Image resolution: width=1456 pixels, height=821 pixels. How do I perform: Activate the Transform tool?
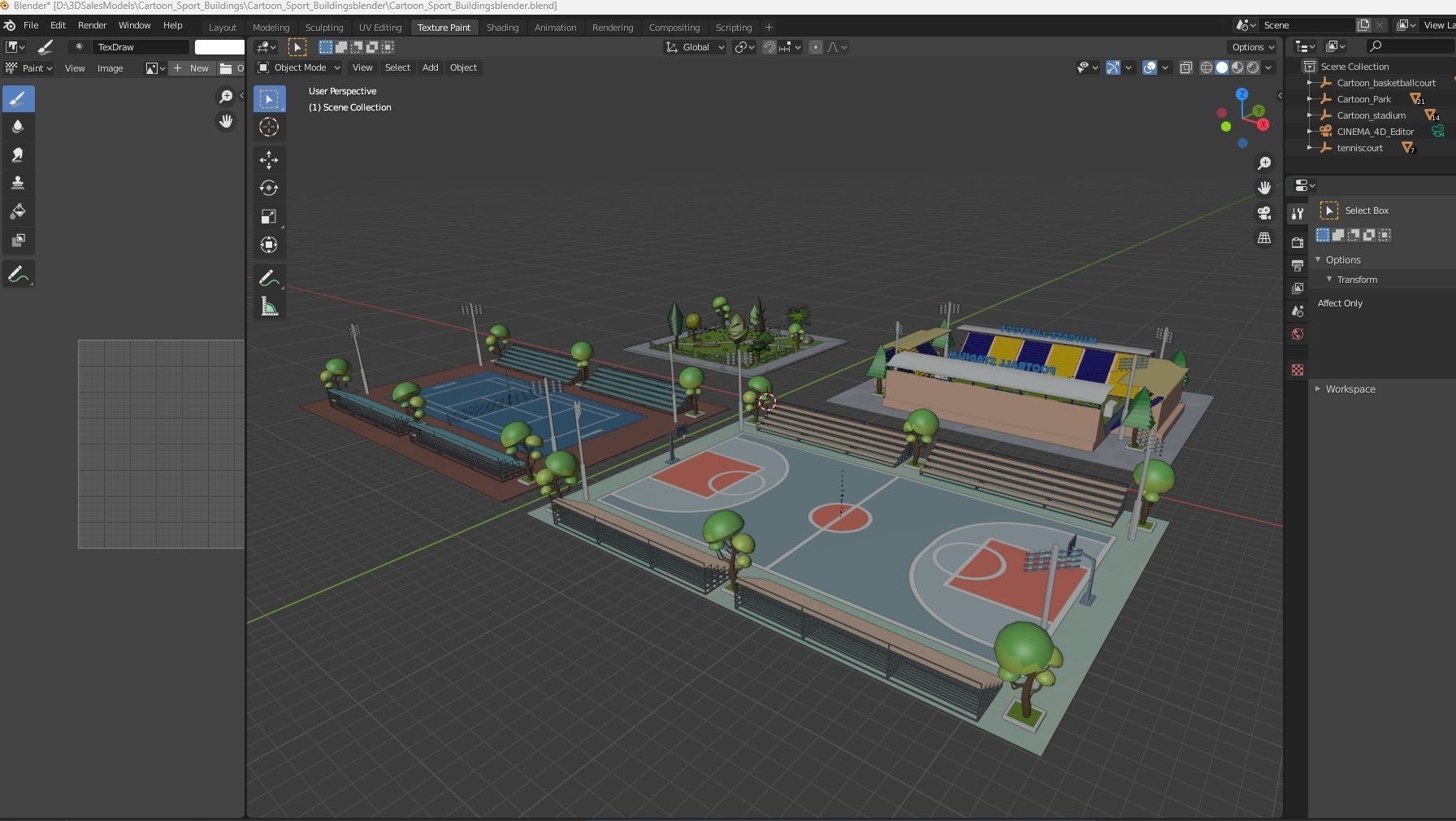(x=269, y=245)
